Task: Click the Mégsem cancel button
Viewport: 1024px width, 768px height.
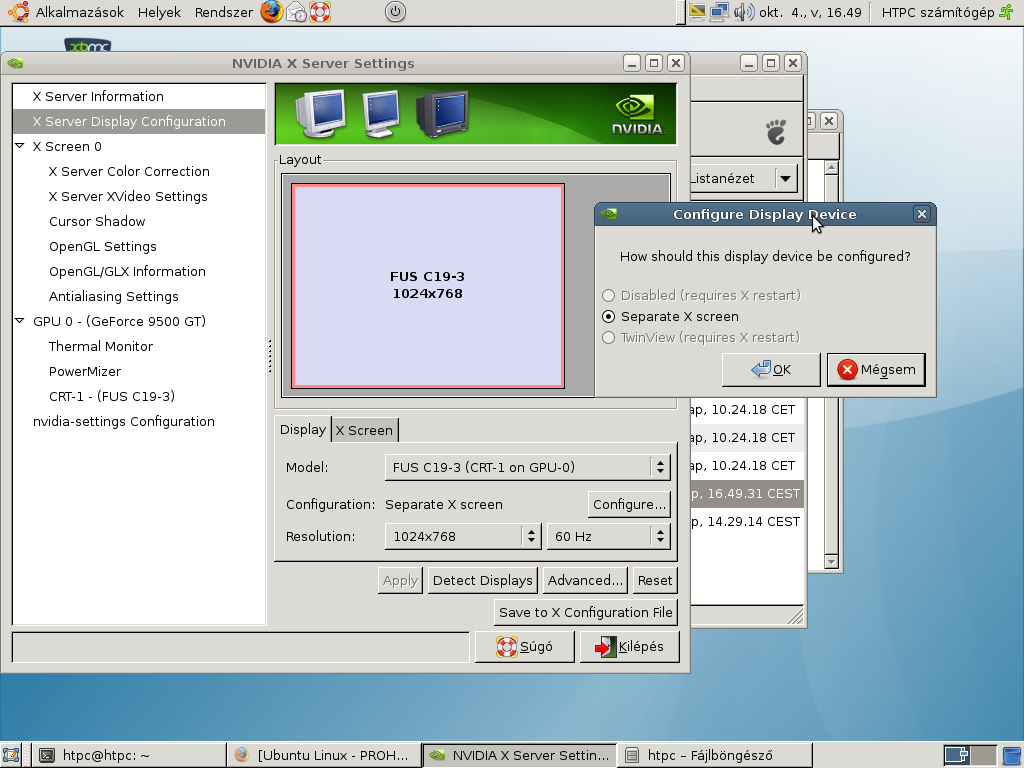Action: point(876,370)
